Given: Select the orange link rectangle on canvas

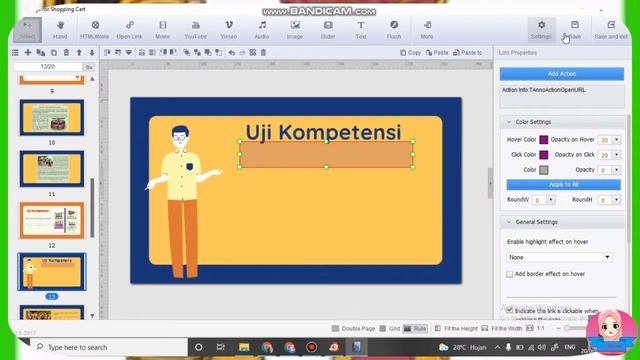Looking at the screenshot, I should [326, 154].
